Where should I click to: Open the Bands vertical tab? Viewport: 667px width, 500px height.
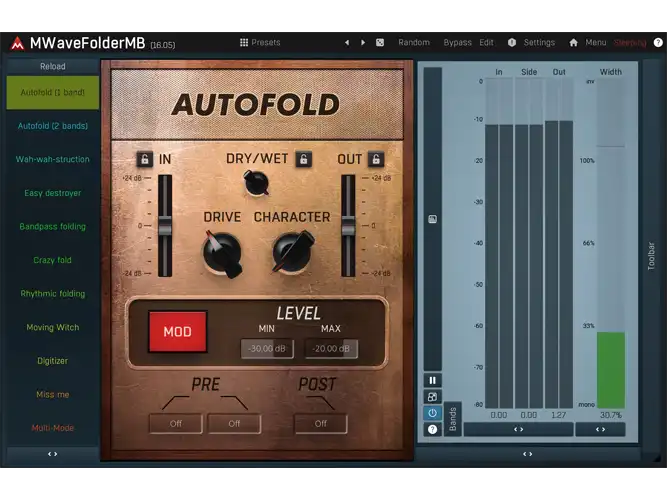pos(453,419)
